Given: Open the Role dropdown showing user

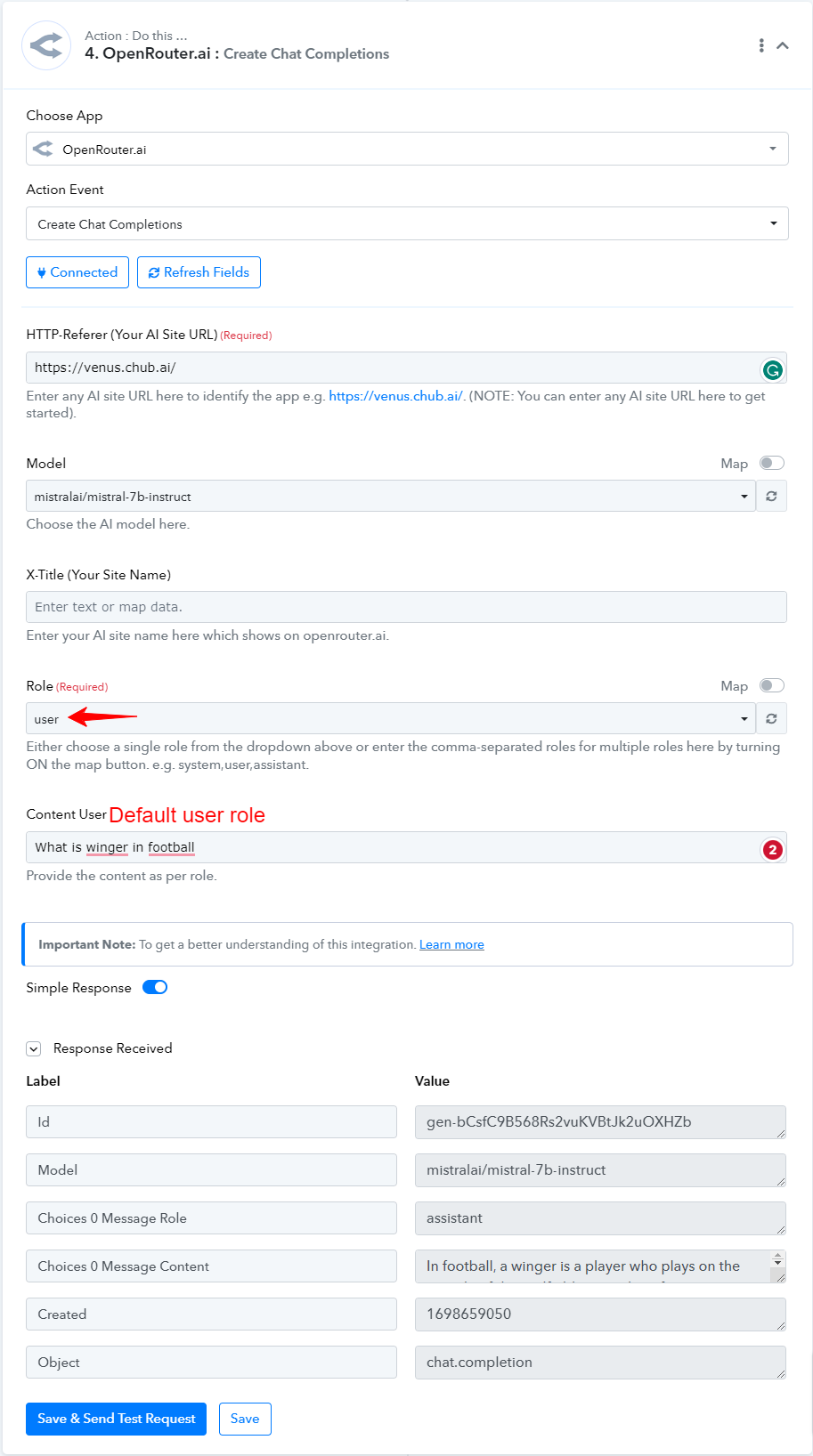Looking at the screenshot, I should (391, 718).
